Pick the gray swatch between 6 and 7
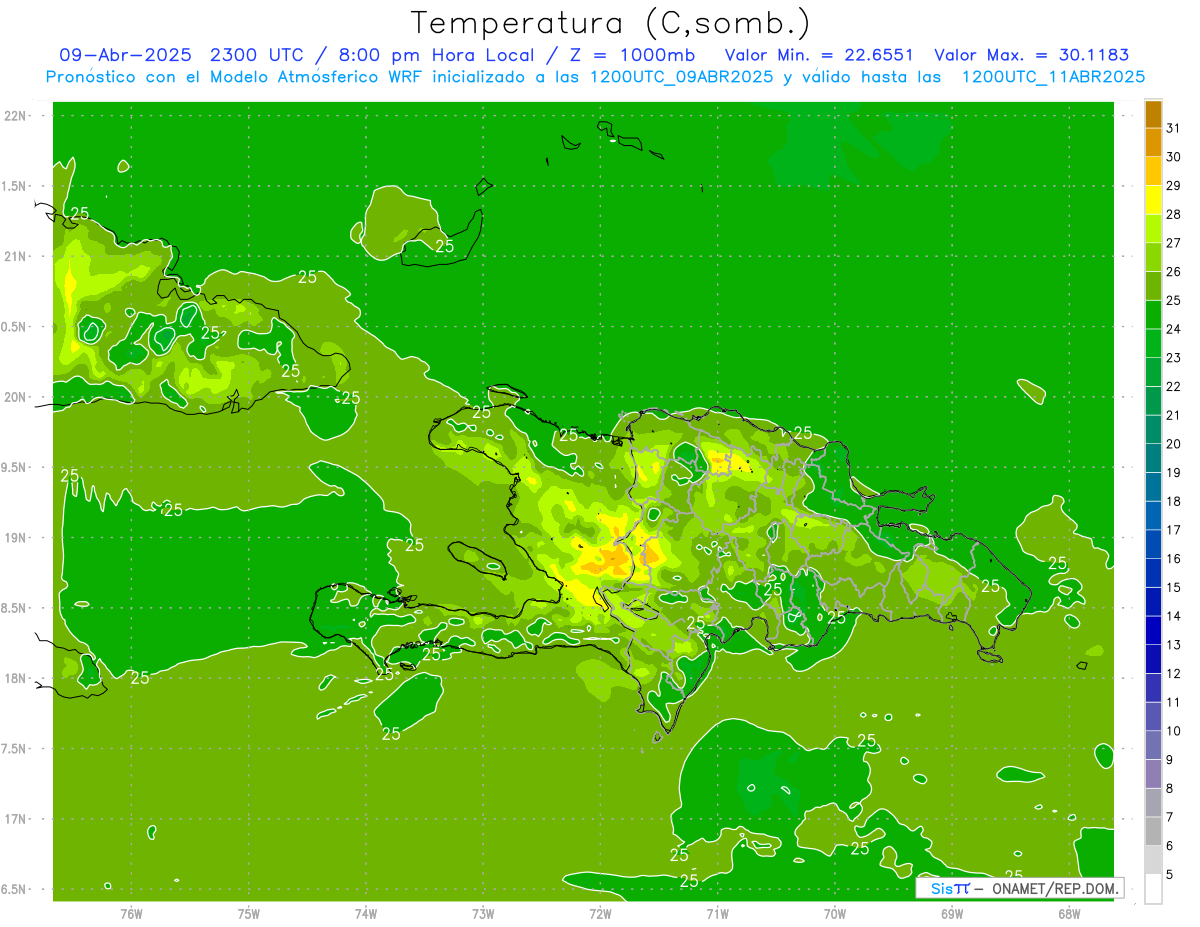This screenshot has width=1200, height=927. [1153, 831]
